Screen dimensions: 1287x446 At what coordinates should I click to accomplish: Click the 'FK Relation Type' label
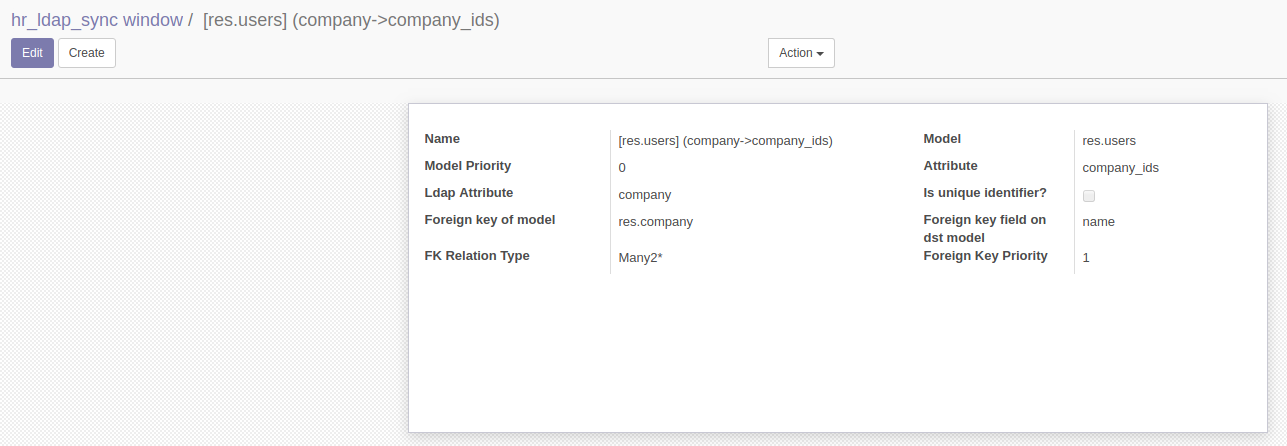477,256
